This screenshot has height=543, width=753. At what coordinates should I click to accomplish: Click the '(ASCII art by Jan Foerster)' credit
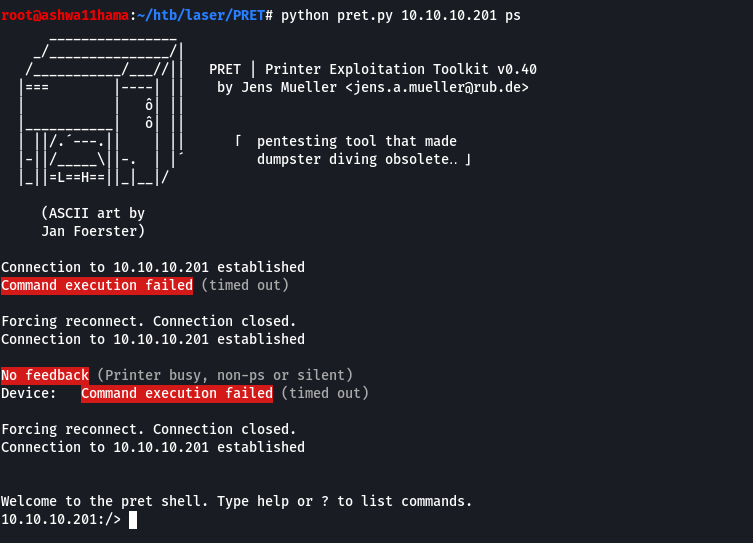tap(93, 222)
